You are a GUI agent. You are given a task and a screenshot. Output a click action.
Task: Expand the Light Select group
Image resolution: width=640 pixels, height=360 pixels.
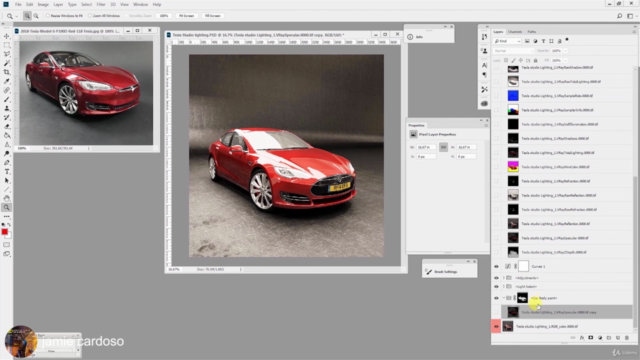504,287
